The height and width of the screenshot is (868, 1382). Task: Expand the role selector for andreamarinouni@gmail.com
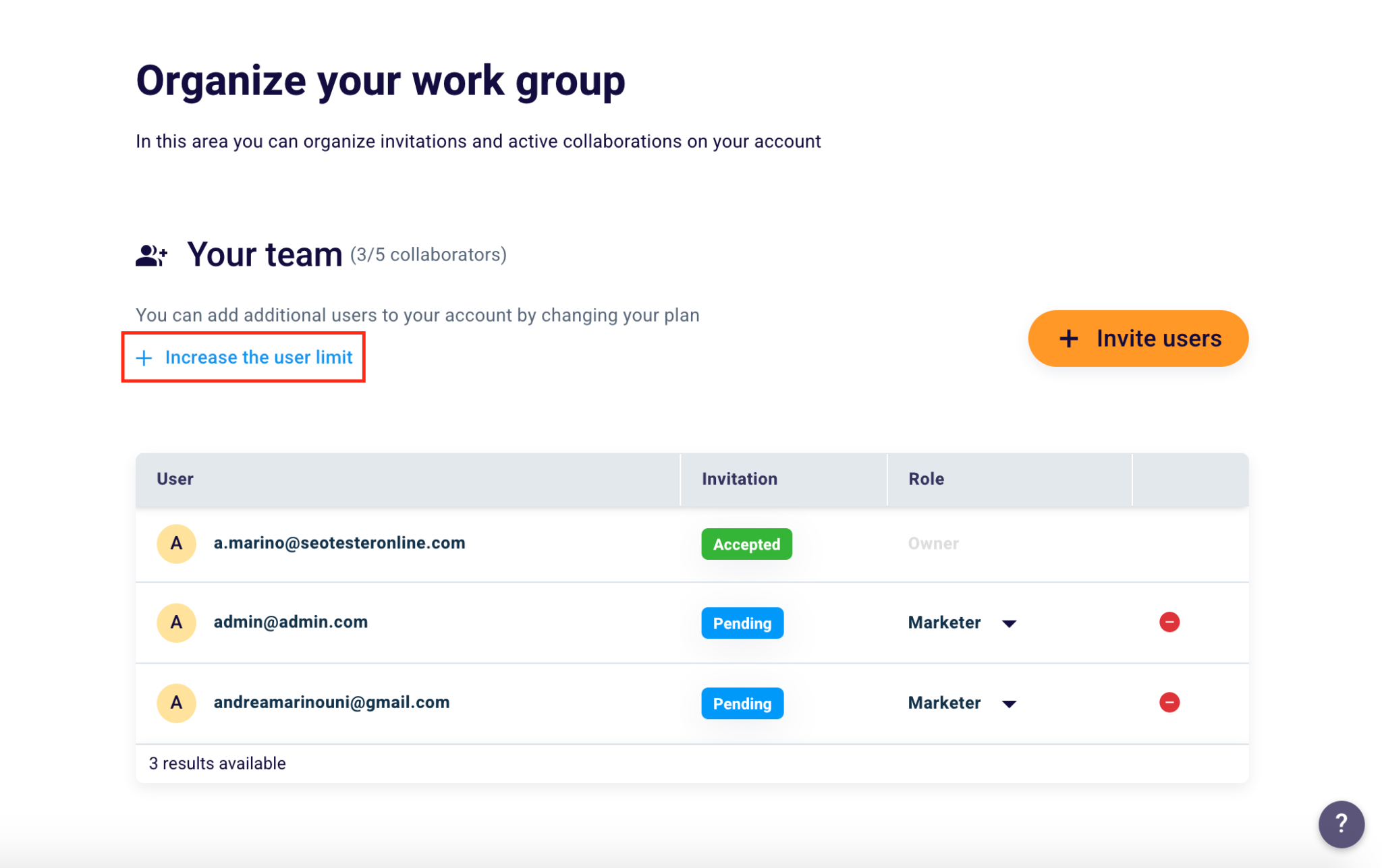coord(1008,703)
